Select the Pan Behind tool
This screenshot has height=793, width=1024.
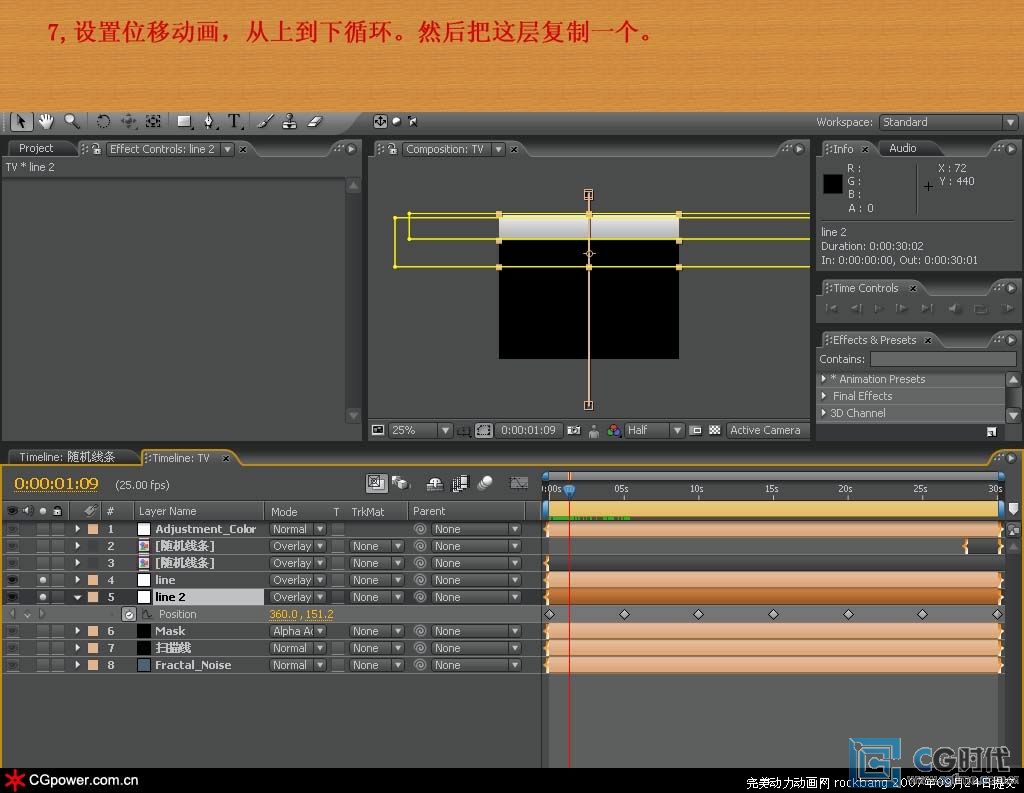pyautogui.click(x=153, y=121)
